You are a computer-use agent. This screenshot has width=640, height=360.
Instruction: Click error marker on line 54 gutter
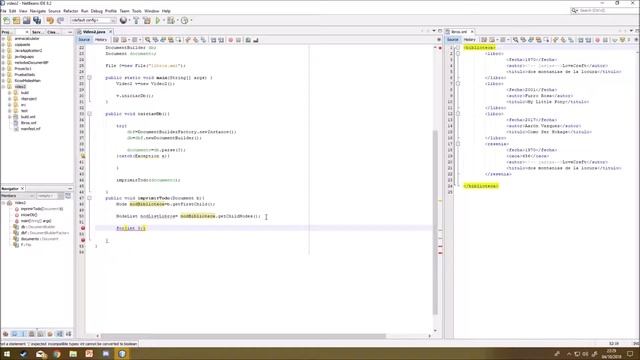pyautogui.click(x=82, y=240)
